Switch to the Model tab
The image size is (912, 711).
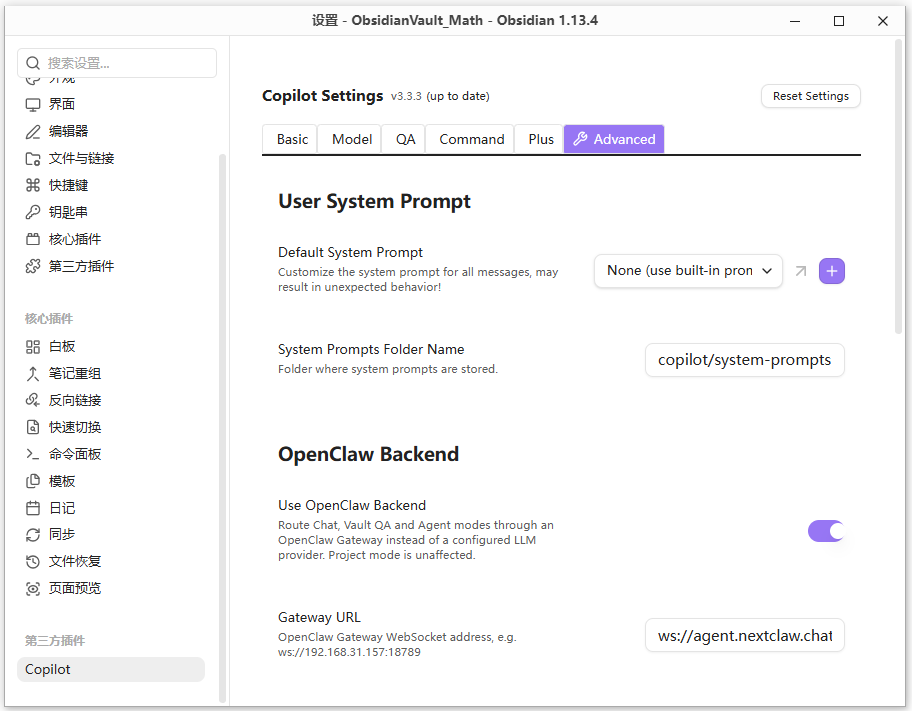pyautogui.click(x=352, y=140)
